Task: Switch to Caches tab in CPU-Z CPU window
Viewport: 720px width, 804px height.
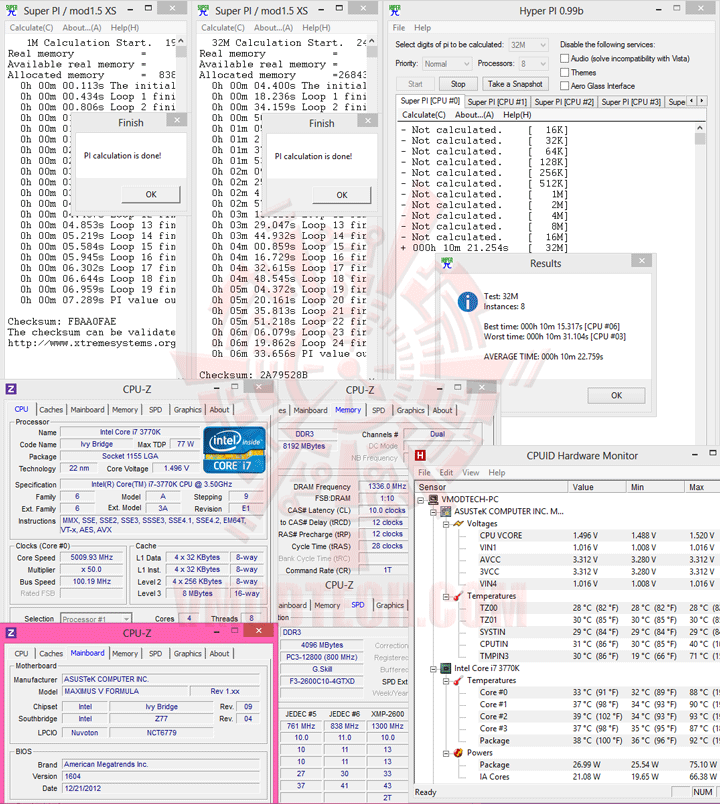Action: 51,410
